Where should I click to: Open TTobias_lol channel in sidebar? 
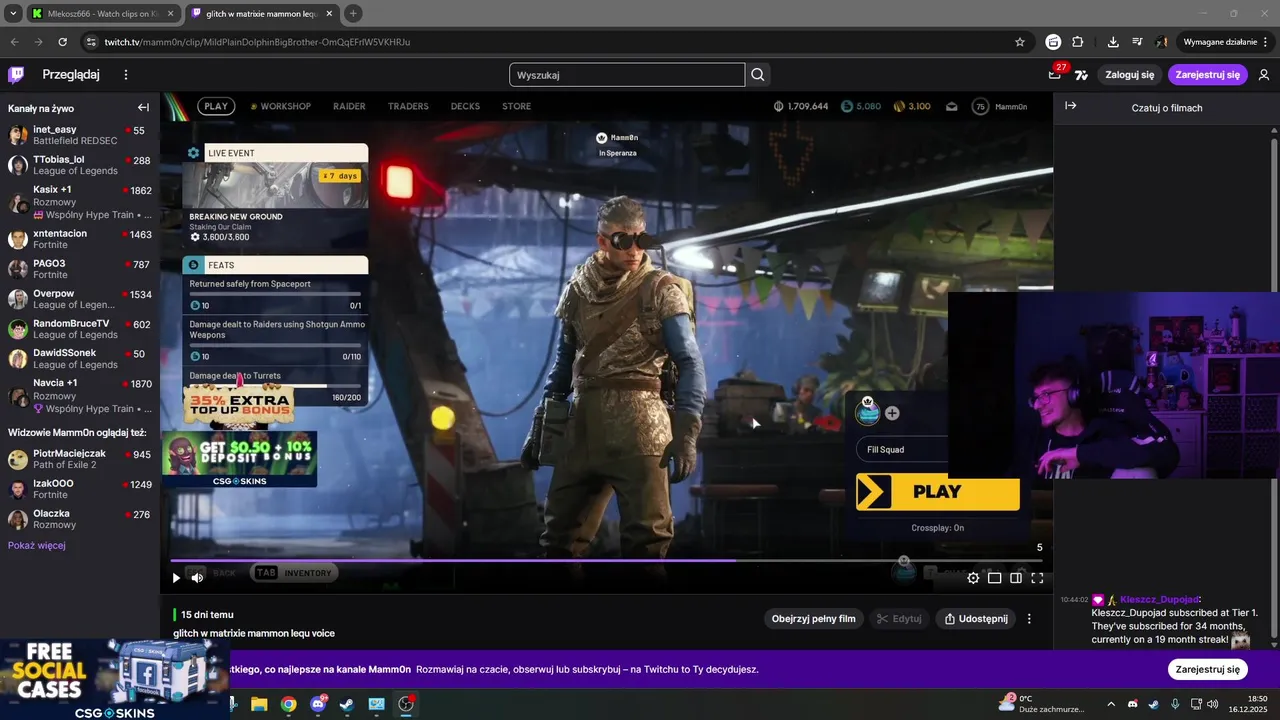(80, 165)
